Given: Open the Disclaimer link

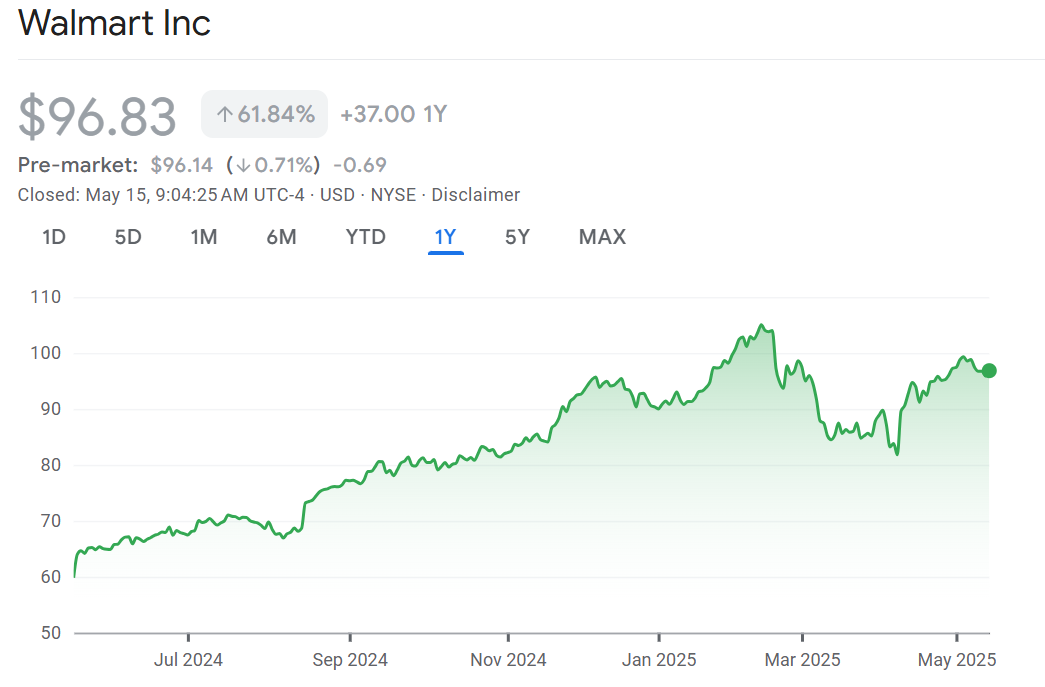Looking at the screenshot, I should click(x=475, y=195).
